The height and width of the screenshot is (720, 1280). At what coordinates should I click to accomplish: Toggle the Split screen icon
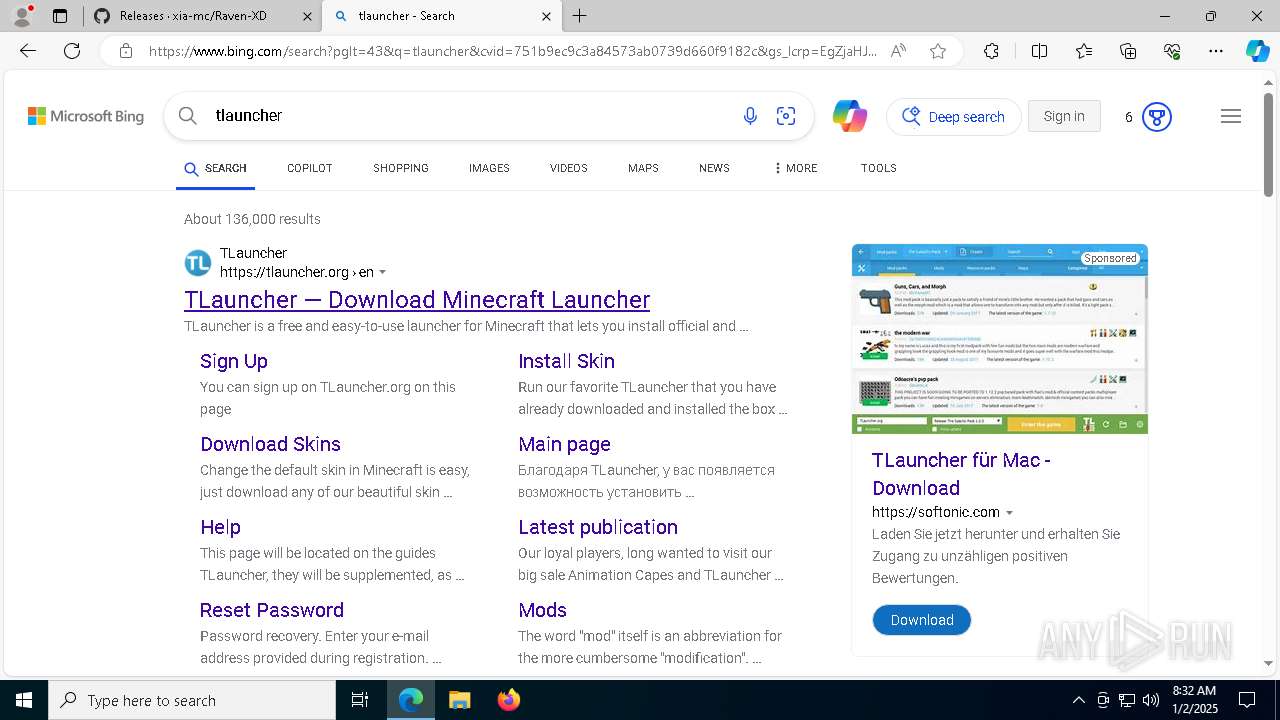click(1039, 51)
